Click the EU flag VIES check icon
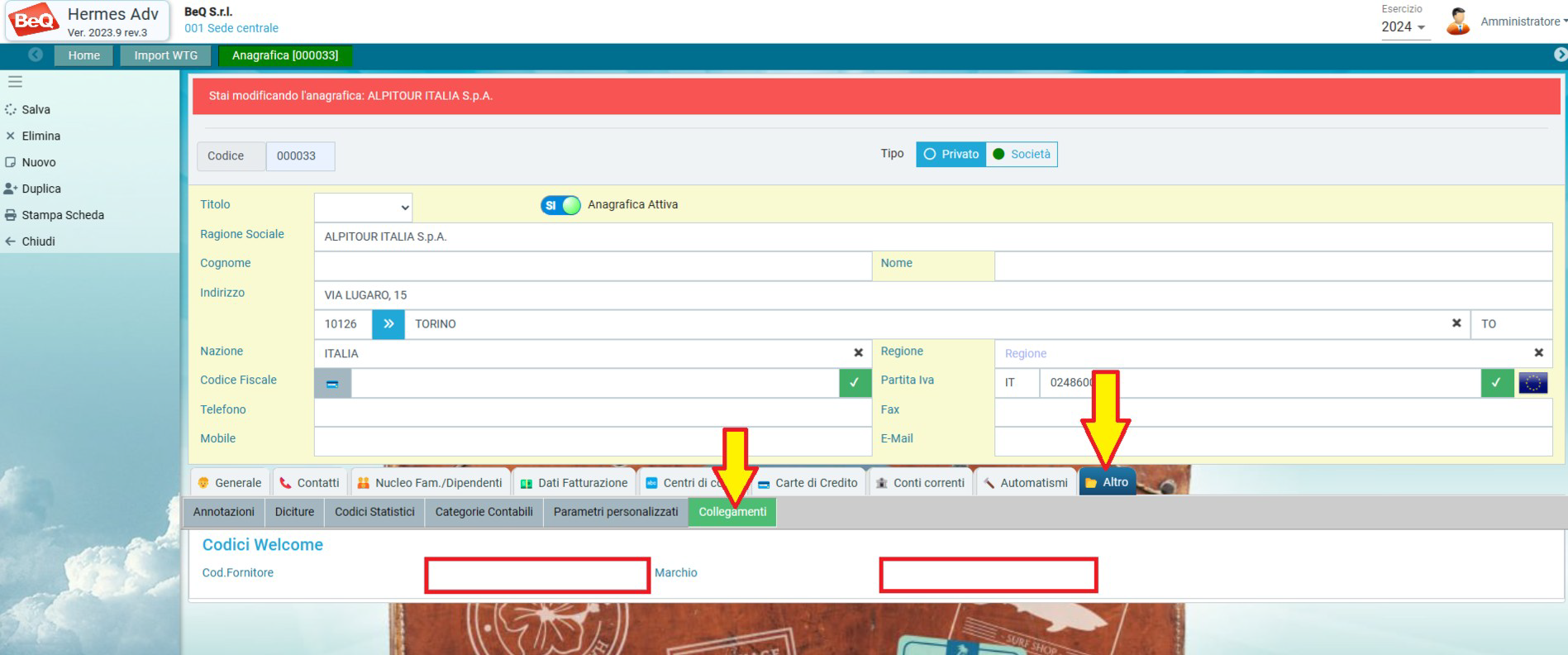Screen dimensions: 1568x655 tap(1533, 383)
